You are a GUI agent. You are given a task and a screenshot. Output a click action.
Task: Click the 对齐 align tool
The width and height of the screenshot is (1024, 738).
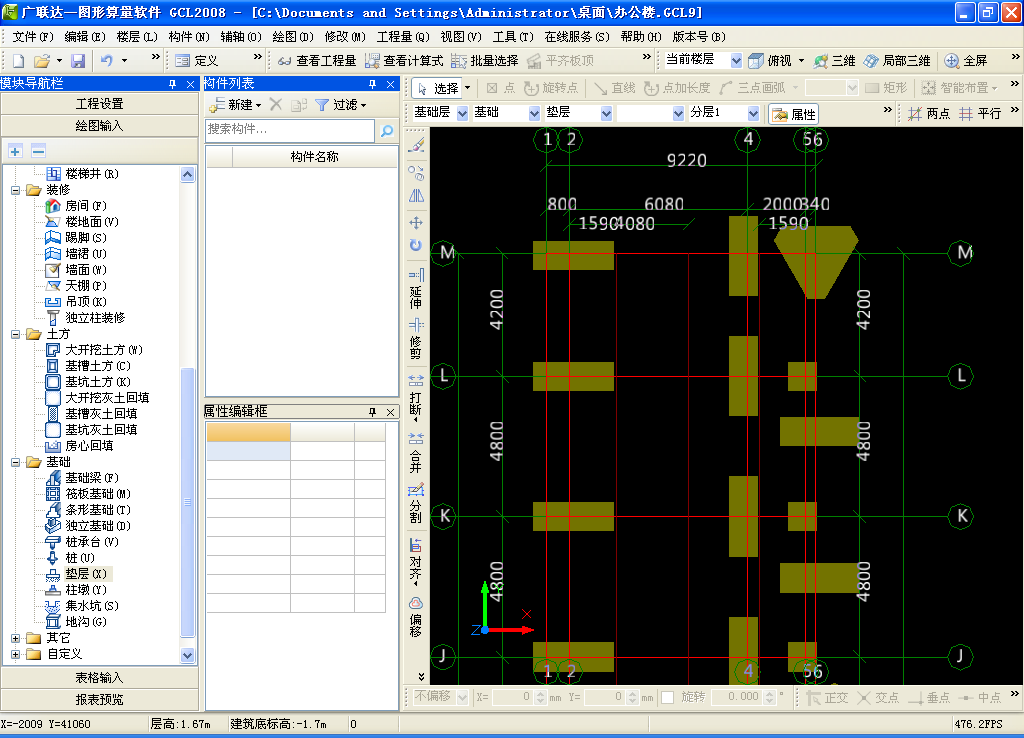pos(416,560)
